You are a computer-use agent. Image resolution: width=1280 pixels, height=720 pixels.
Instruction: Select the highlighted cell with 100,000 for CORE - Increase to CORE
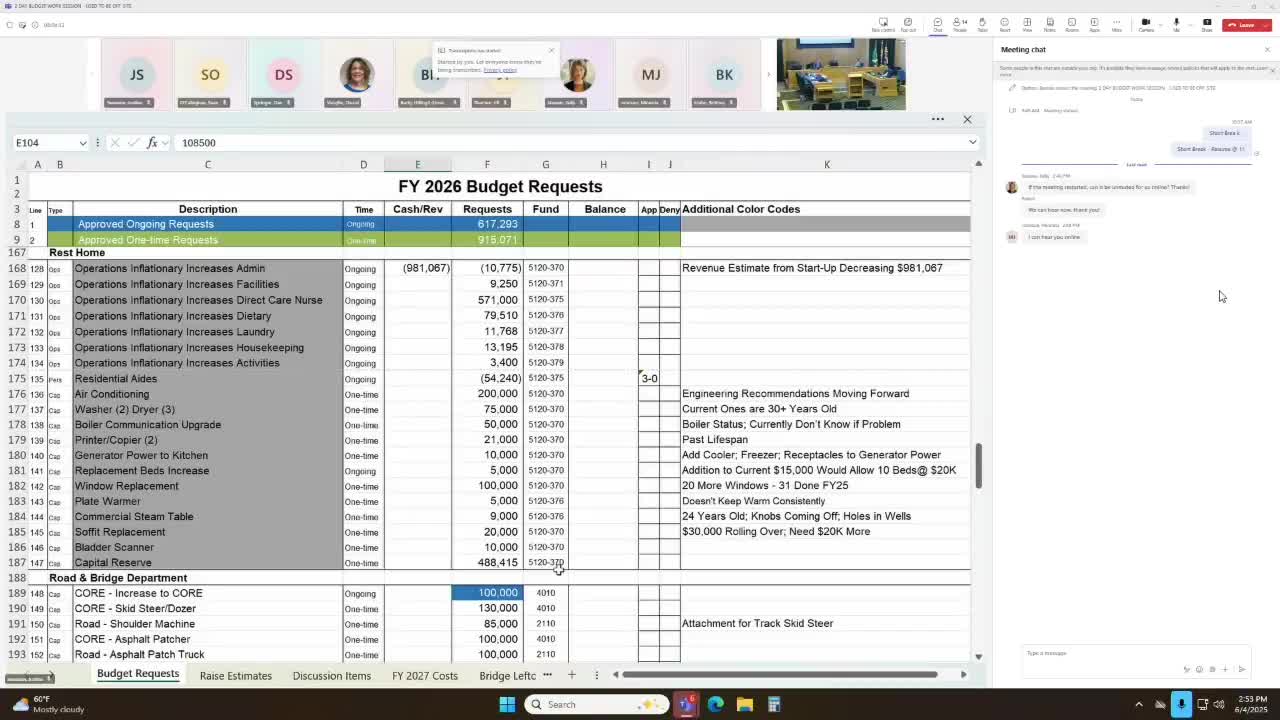click(487, 593)
